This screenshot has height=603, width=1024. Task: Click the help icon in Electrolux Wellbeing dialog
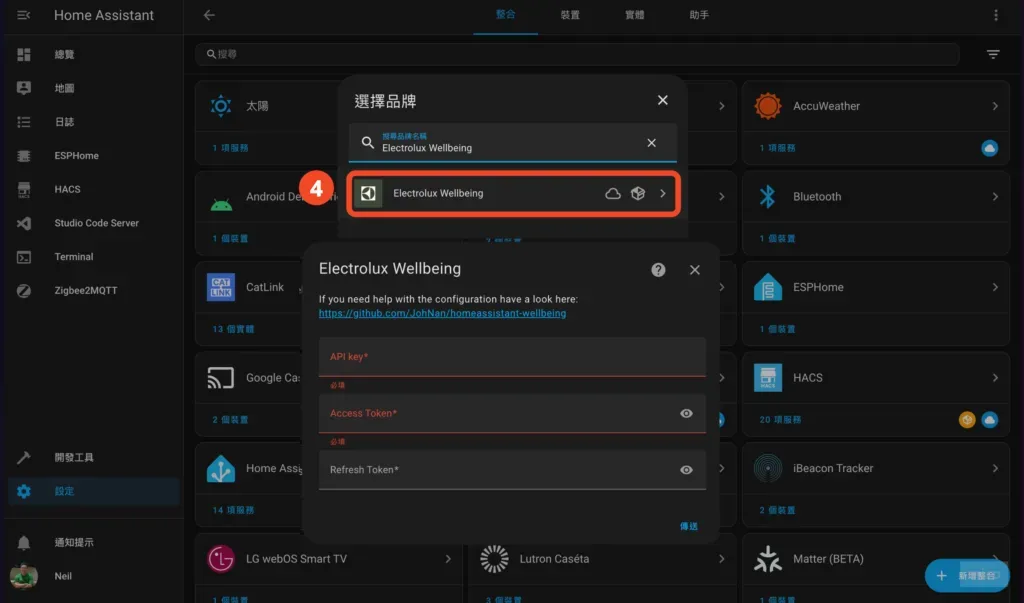point(658,269)
